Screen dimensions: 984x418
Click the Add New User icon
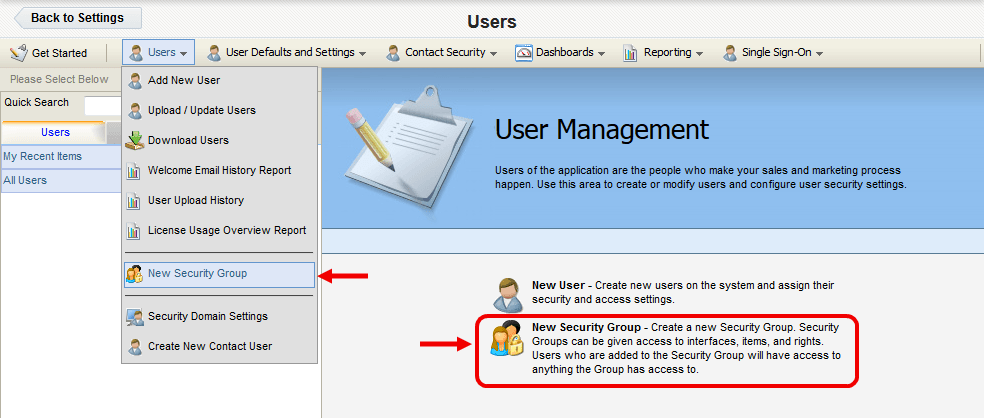click(135, 81)
